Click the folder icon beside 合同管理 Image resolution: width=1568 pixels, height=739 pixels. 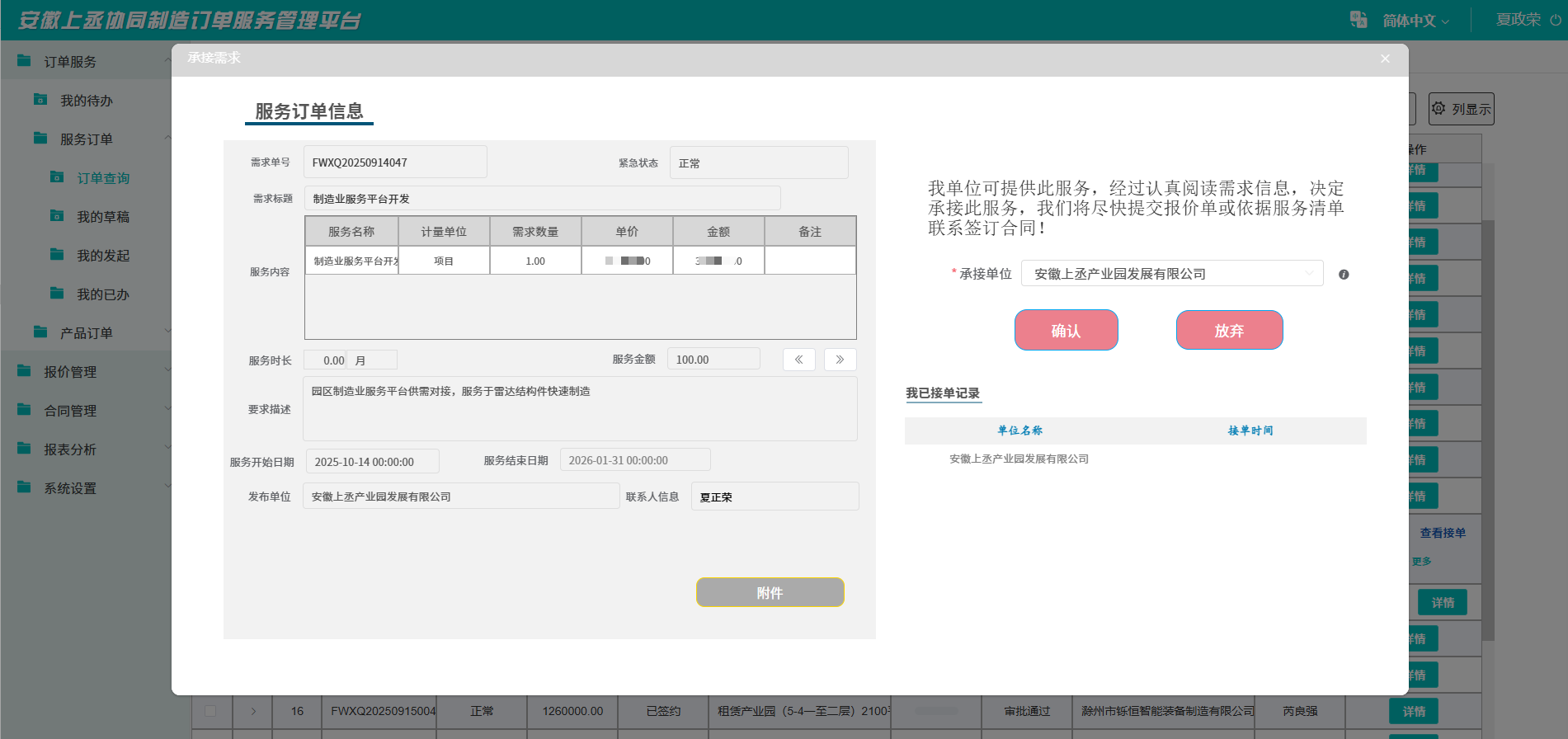click(x=24, y=410)
